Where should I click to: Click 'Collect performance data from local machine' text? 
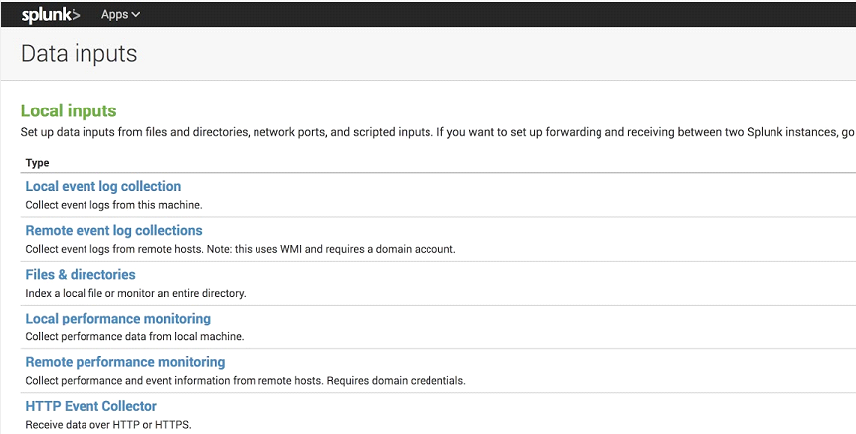point(134,337)
